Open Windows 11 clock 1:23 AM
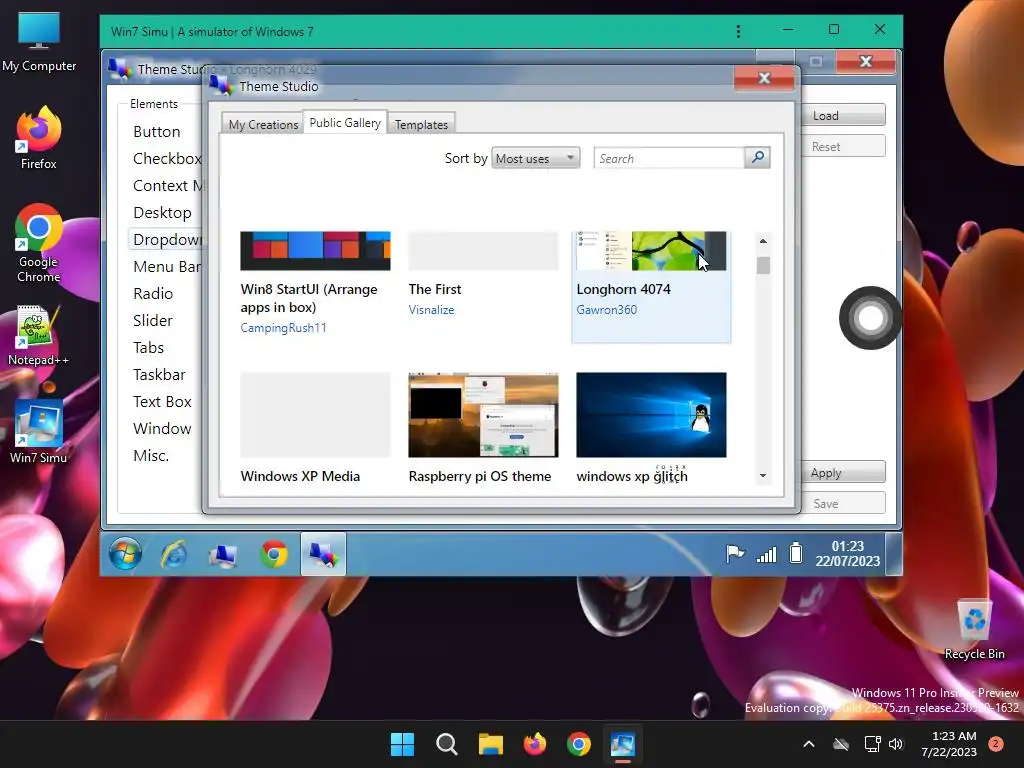 pos(949,744)
